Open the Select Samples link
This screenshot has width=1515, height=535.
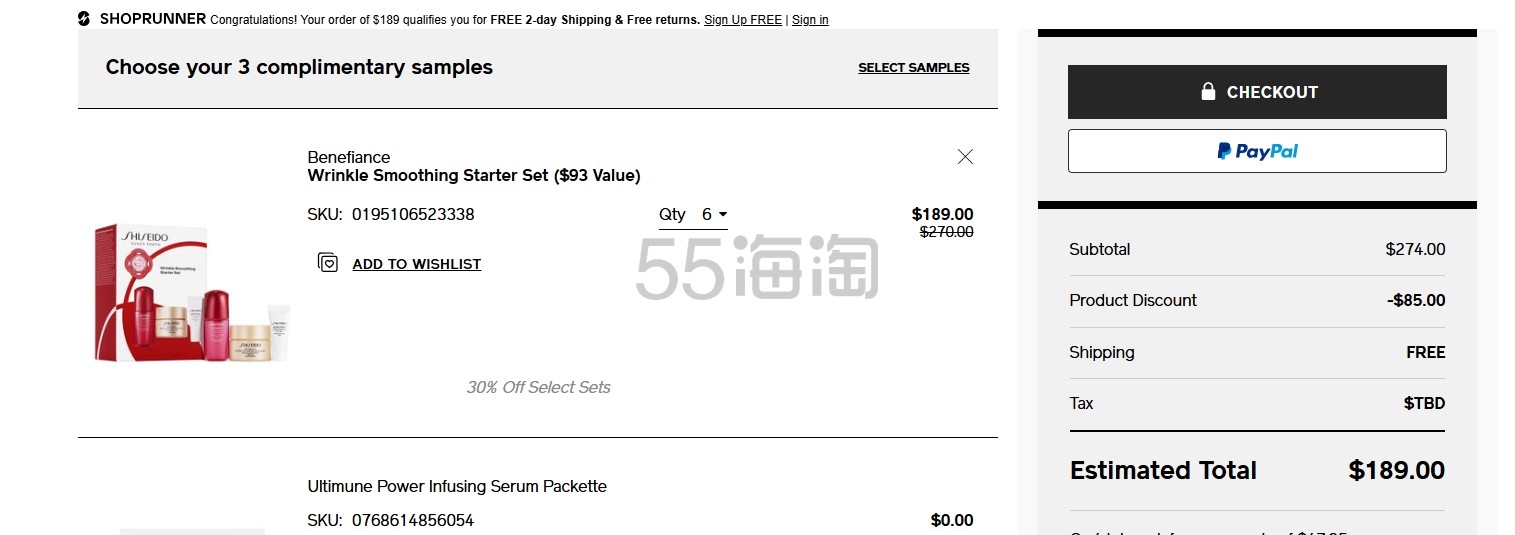(913, 68)
